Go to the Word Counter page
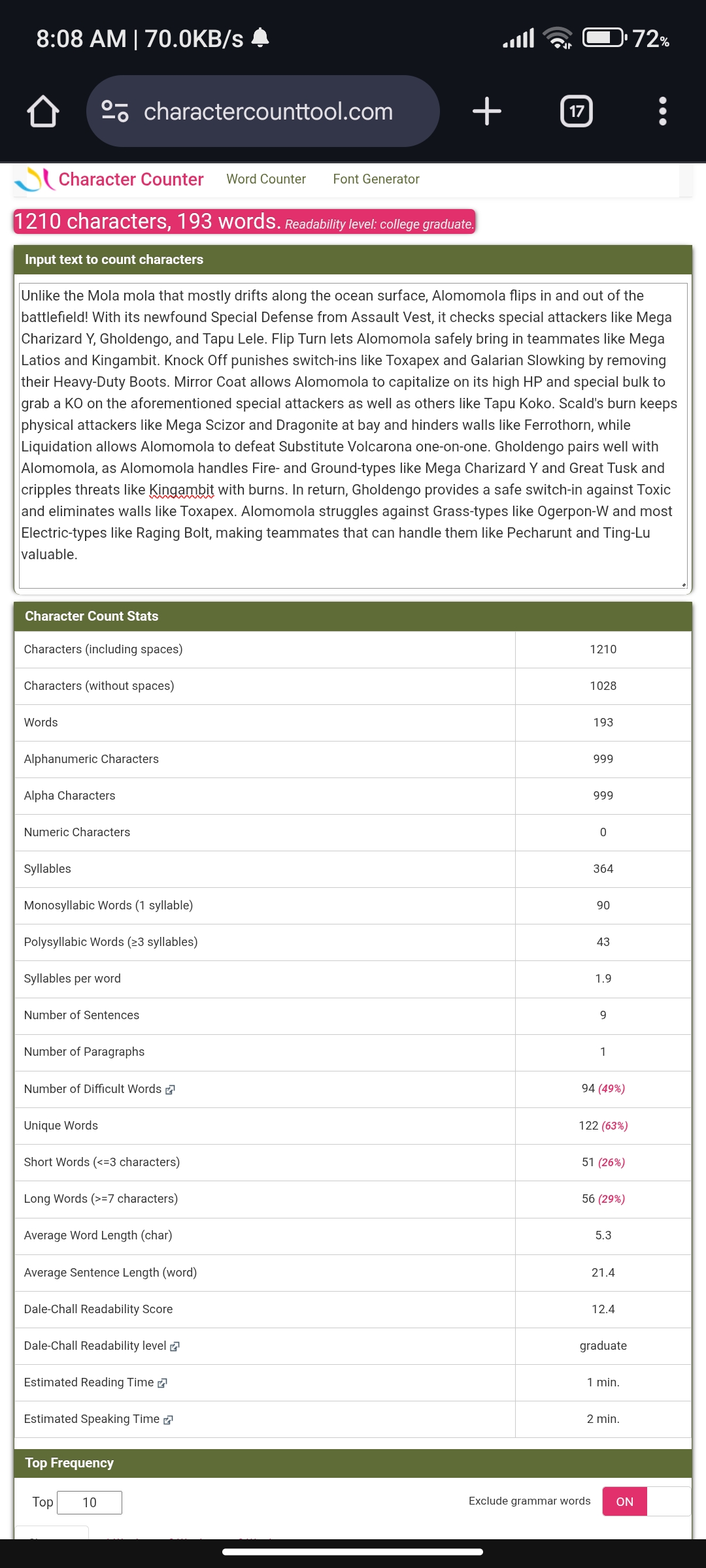This screenshot has width=706, height=1568. coord(266,179)
